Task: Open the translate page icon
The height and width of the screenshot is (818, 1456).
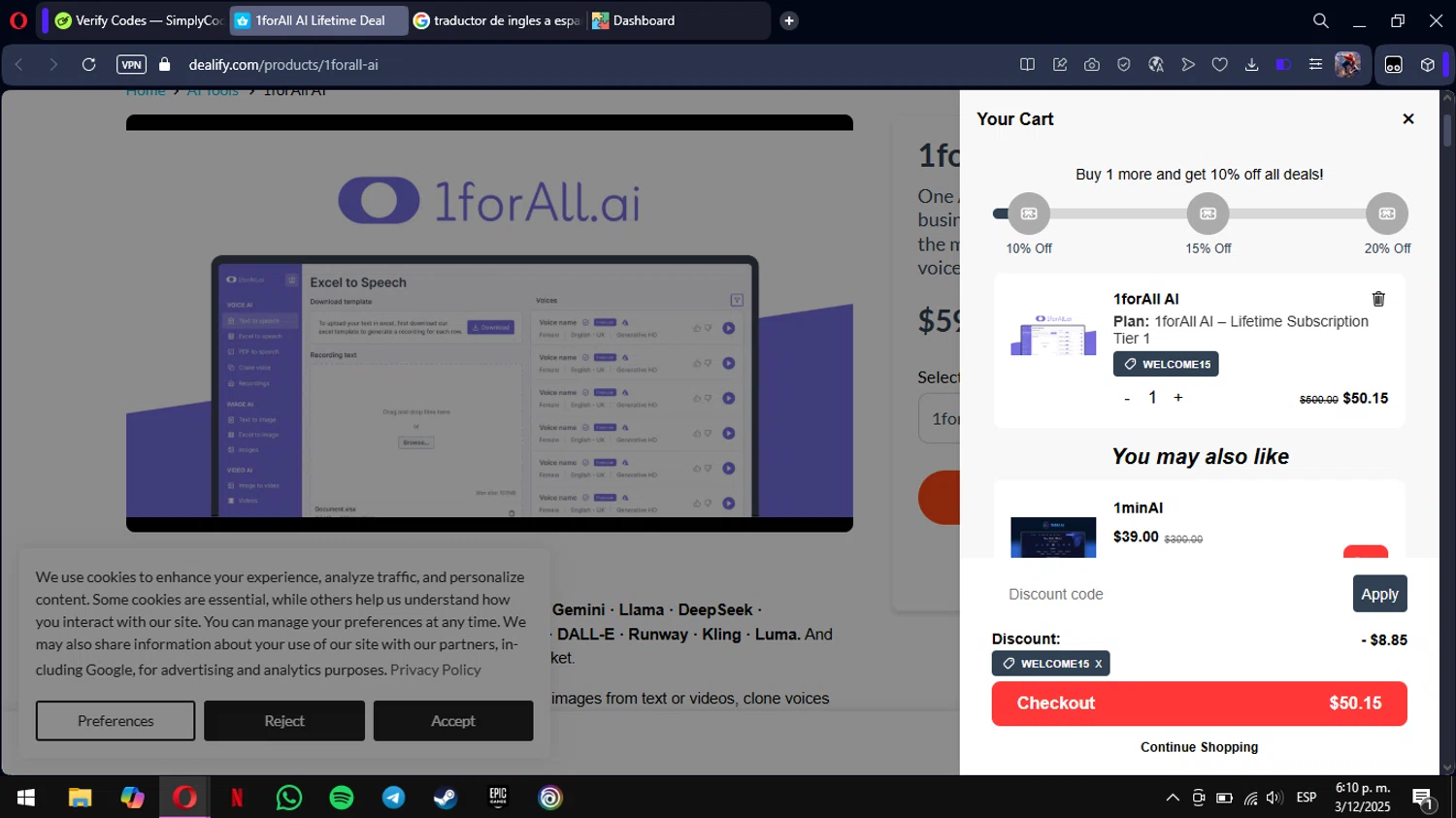Action: pos(1156,64)
